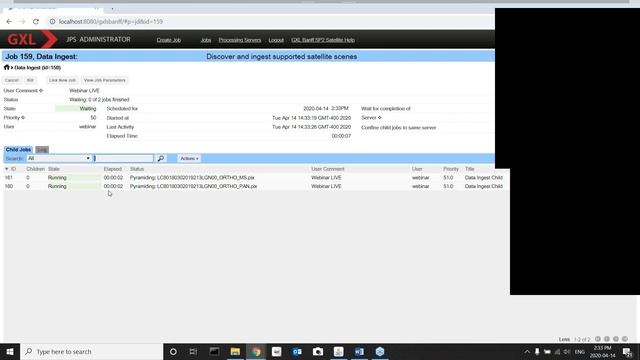Click in the search text field

(x=123, y=158)
